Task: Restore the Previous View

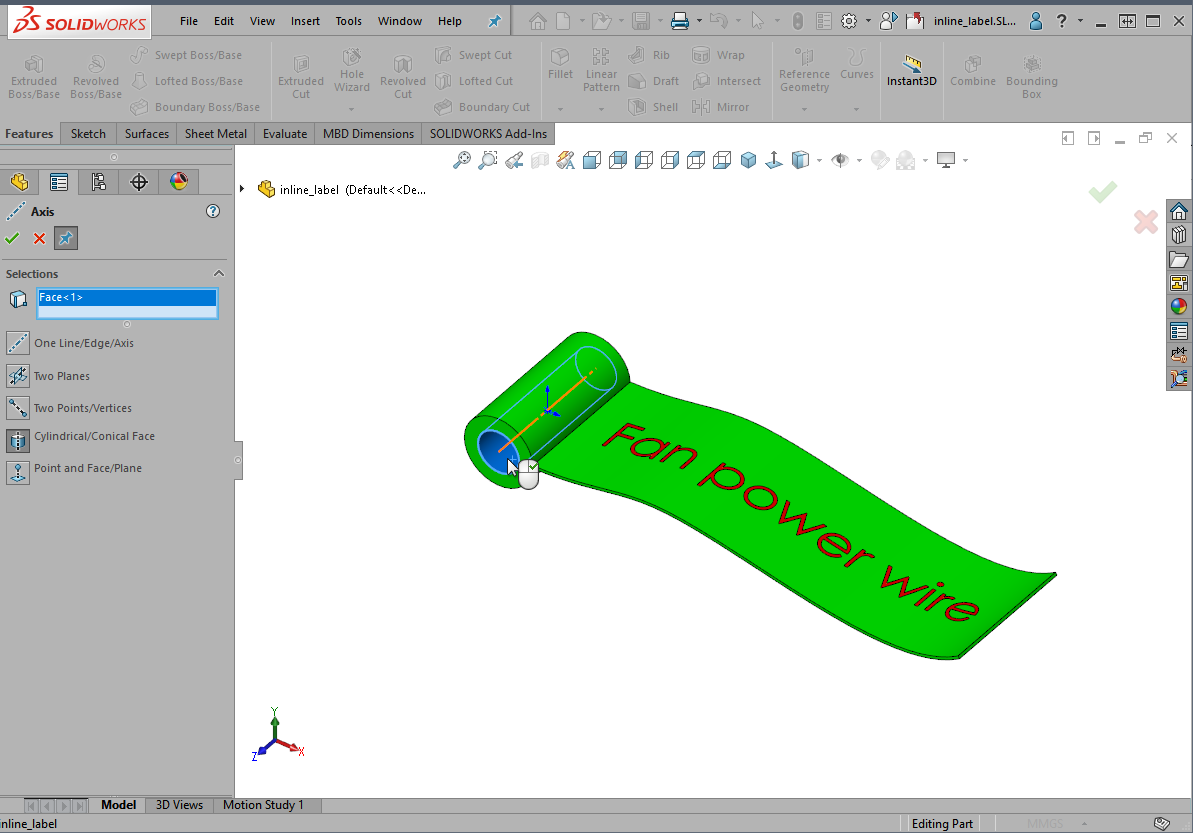Action: tap(514, 160)
